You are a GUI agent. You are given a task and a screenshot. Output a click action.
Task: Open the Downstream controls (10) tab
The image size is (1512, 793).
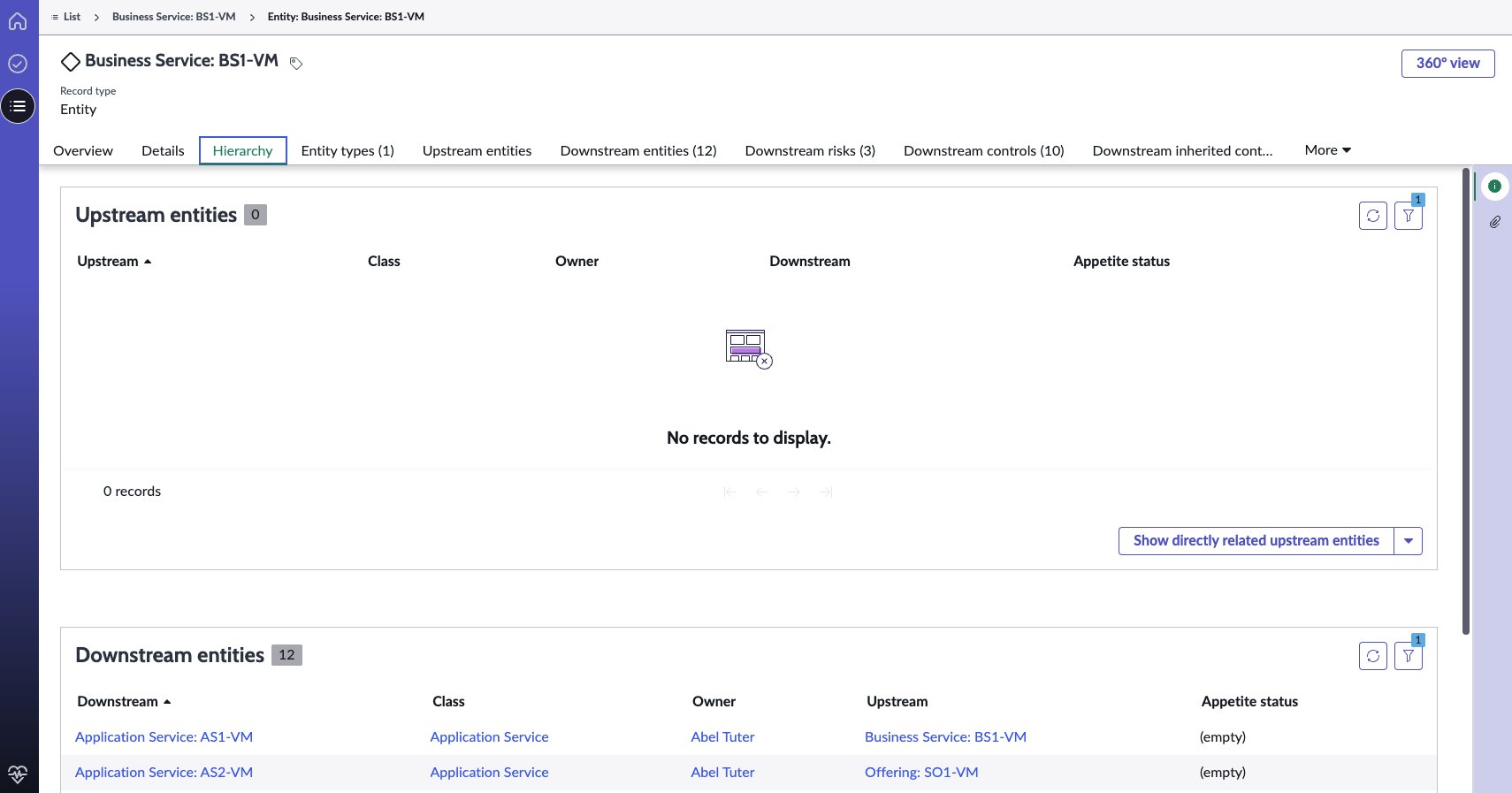coord(984,151)
